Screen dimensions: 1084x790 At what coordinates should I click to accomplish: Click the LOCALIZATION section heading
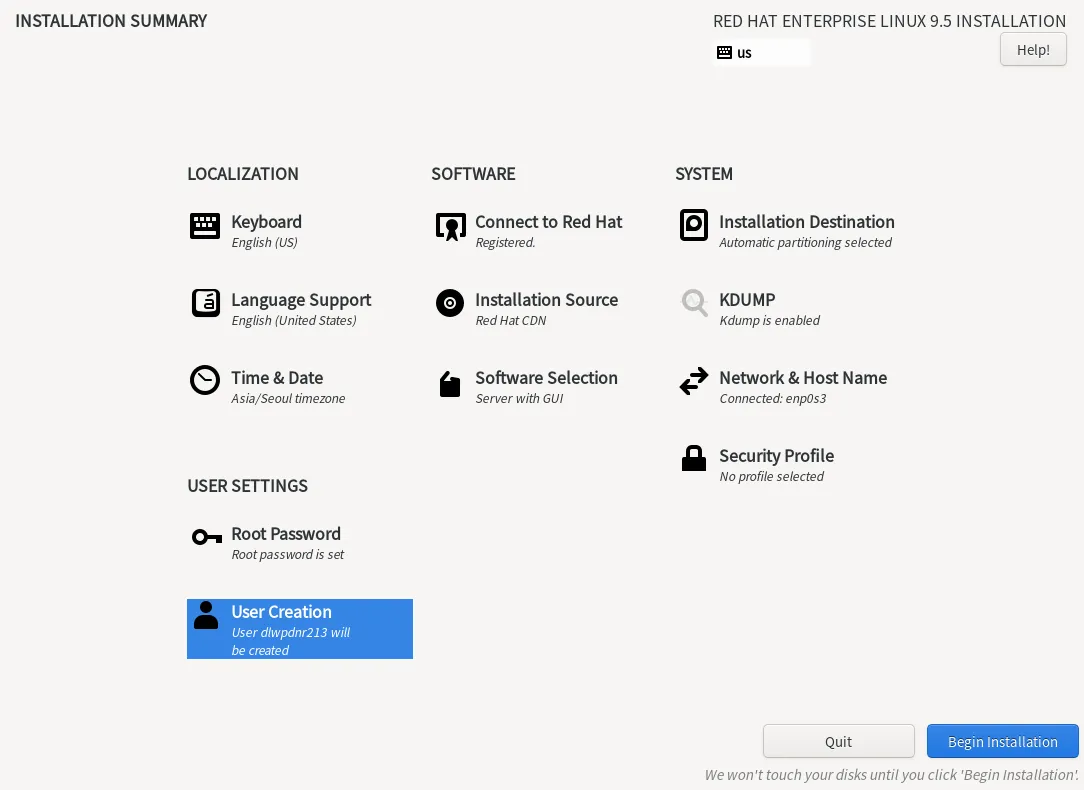click(x=243, y=174)
